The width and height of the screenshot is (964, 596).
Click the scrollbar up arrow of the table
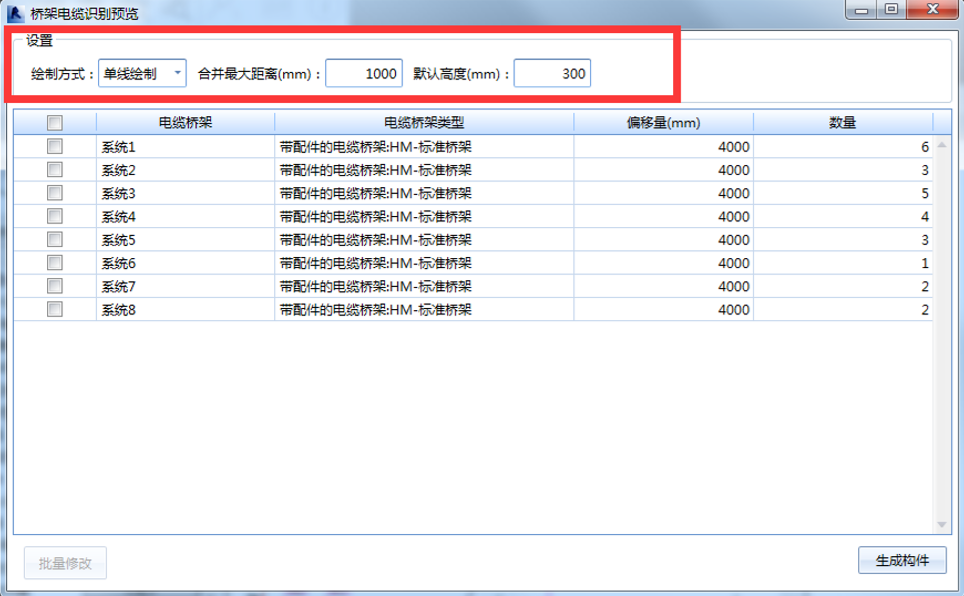click(941, 145)
